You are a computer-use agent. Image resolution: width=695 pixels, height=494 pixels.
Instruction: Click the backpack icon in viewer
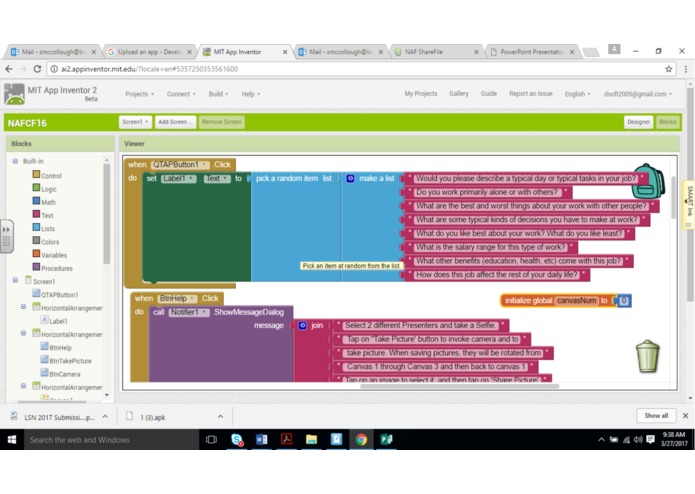(648, 181)
